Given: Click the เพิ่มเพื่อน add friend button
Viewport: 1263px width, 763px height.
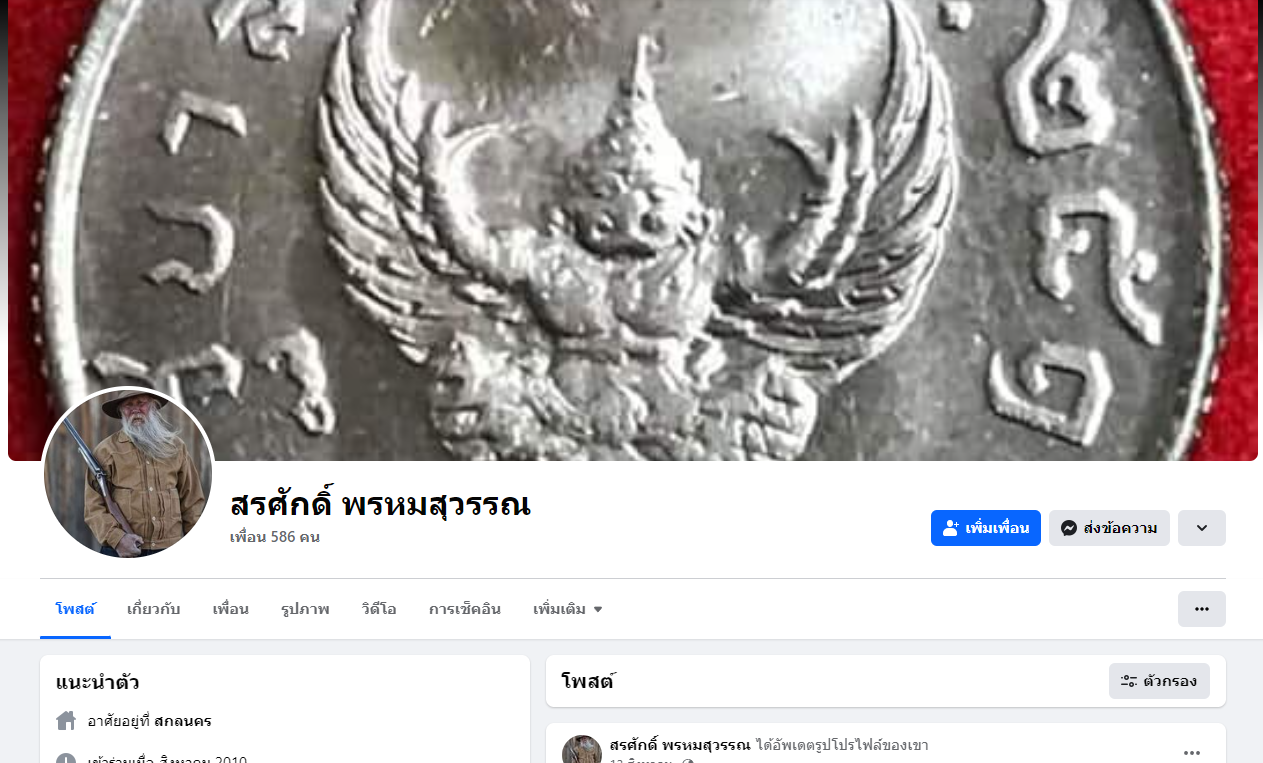Looking at the screenshot, I should click(985, 528).
